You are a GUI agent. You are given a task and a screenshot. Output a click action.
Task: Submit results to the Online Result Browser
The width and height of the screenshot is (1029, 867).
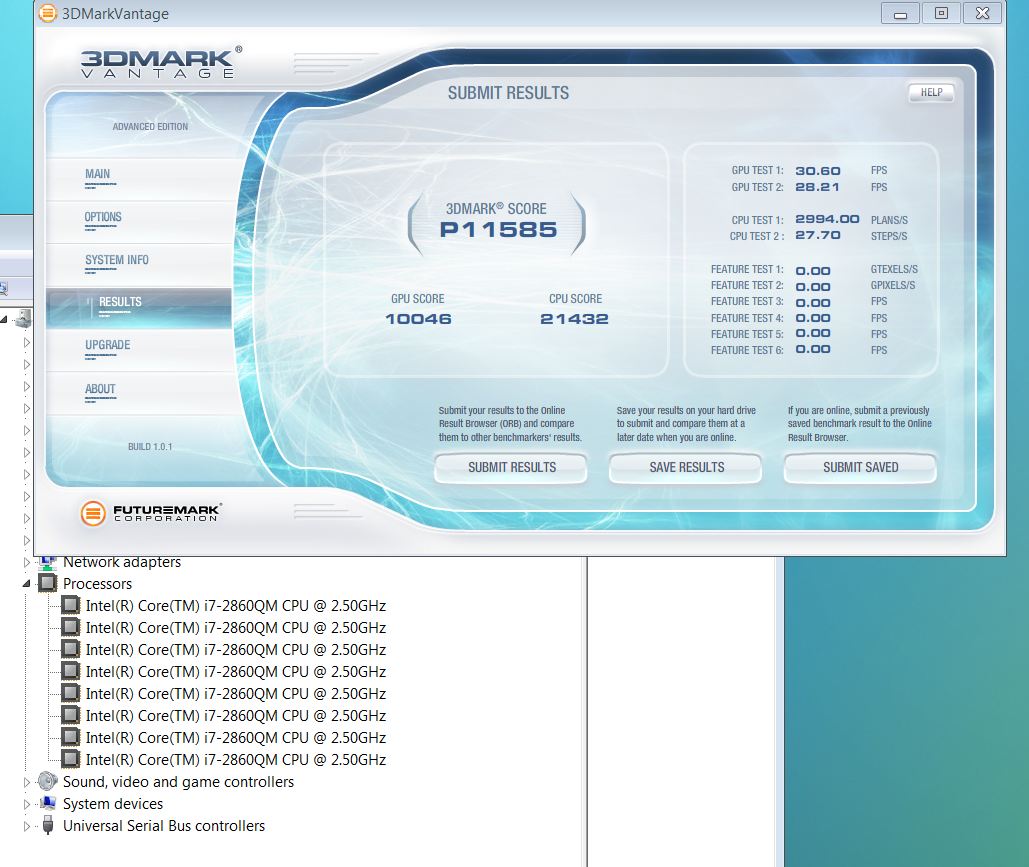tap(511, 468)
